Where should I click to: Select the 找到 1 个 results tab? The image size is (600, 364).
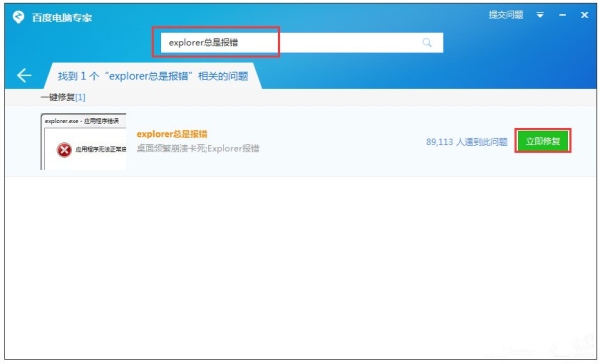pos(153,76)
